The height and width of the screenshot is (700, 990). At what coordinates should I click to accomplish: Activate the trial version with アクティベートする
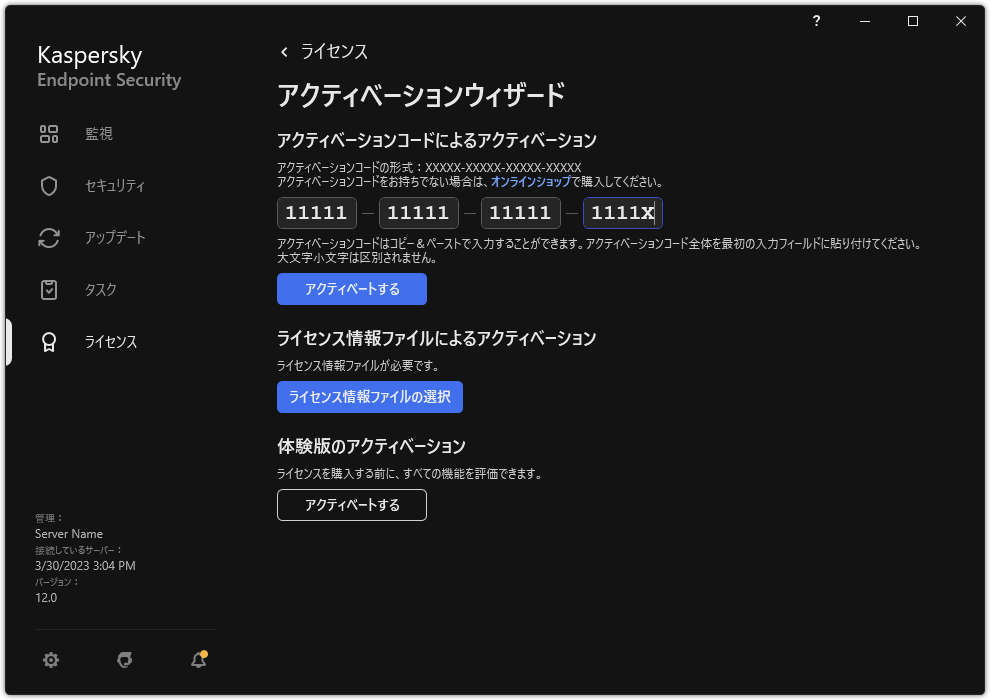click(x=351, y=505)
